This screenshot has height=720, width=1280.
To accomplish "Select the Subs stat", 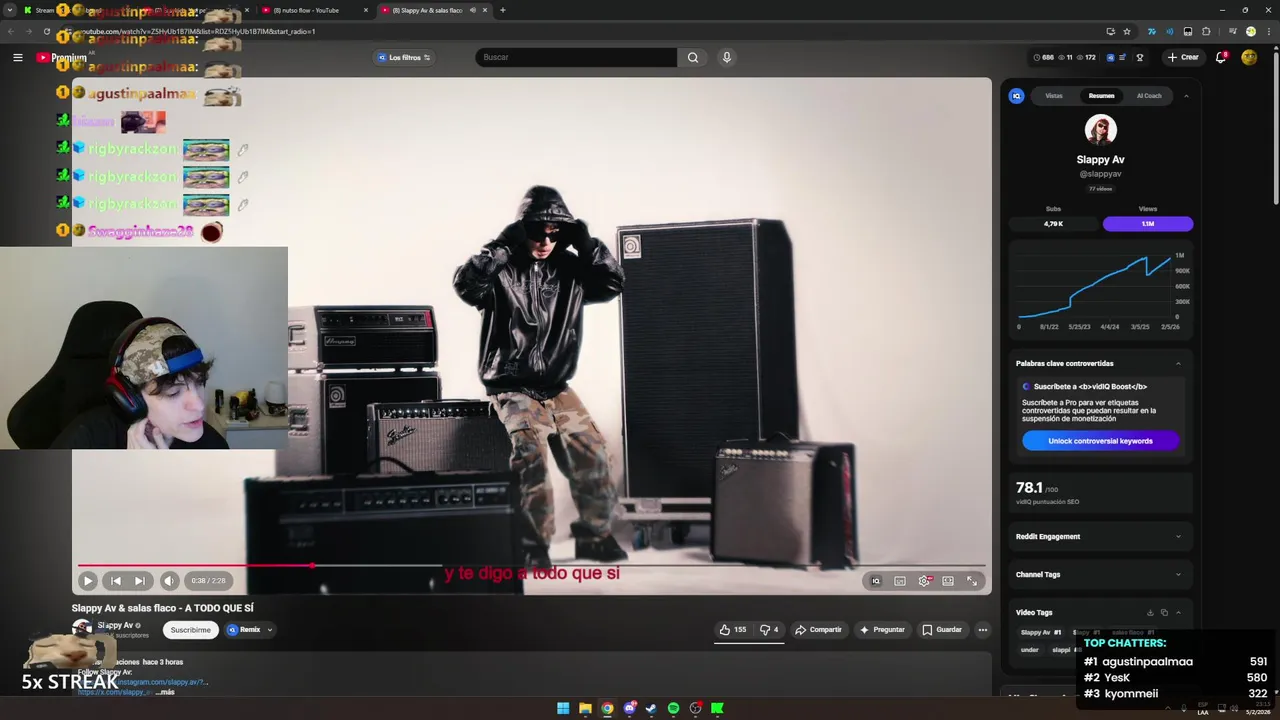I will click(1053, 224).
